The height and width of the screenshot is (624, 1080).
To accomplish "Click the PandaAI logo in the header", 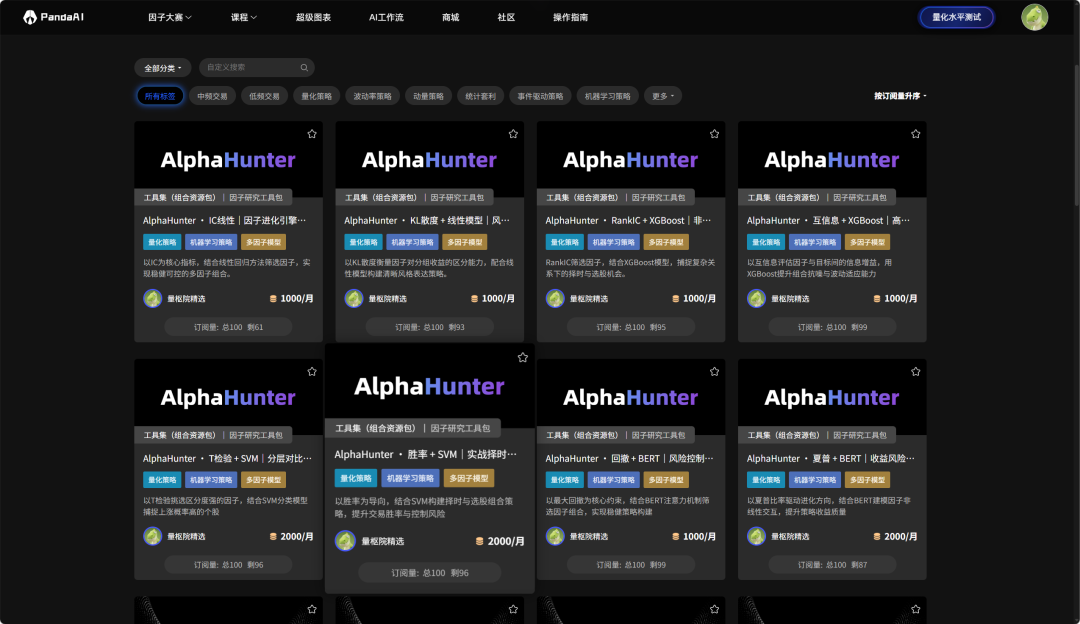I will 53,17.
